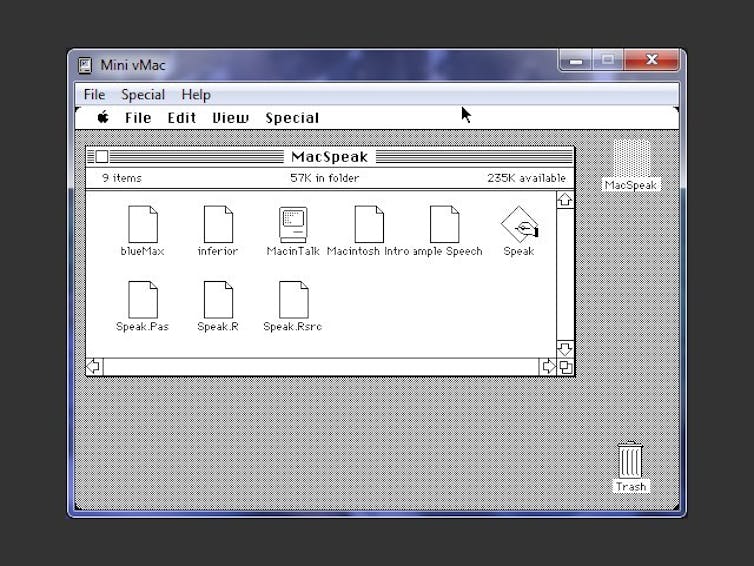The image size is (754, 566).
Task: Click the Trash icon on desktop
Action: click(x=630, y=460)
